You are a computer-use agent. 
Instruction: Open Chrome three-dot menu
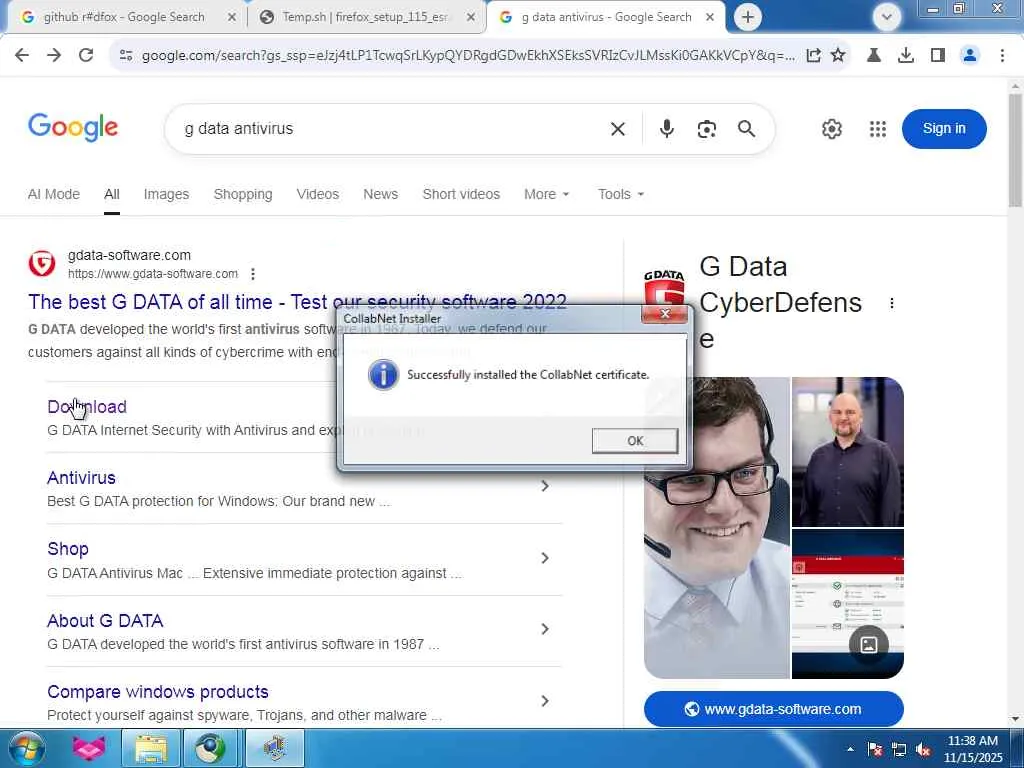point(1002,56)
